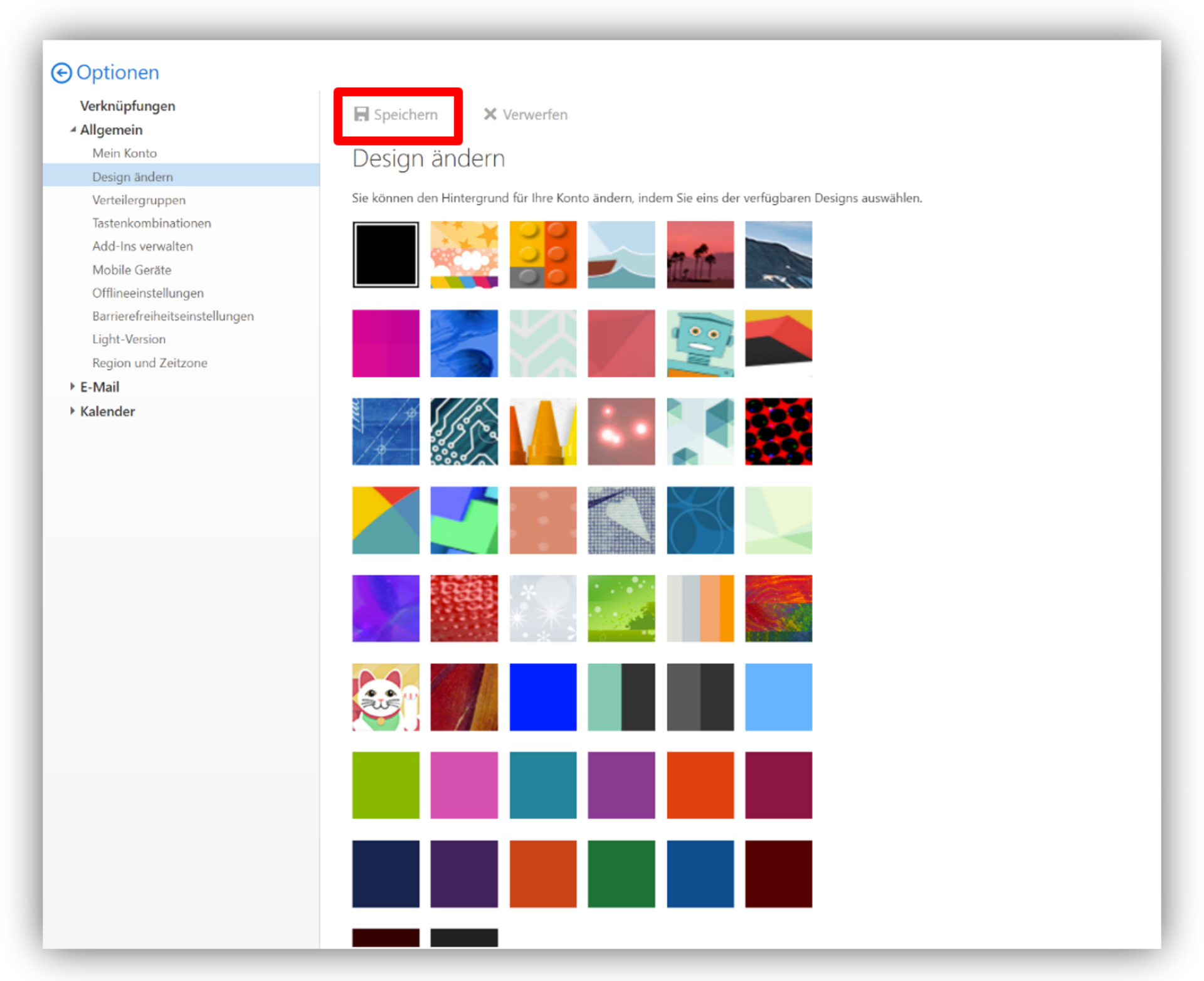This screenshot has height=981, width=1204.
Task: Open Offlineeinstellungen
Action: (x=147, y=293)
